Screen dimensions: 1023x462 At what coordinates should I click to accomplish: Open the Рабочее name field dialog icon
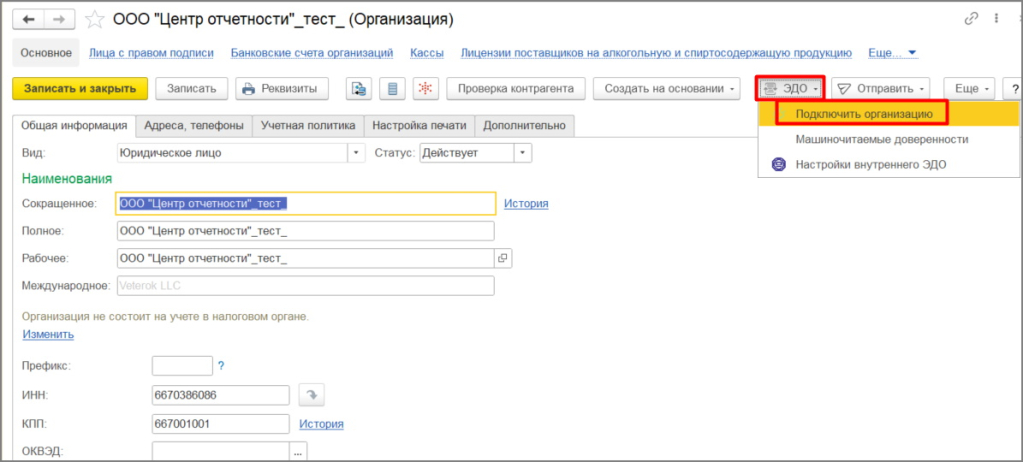point(502,258)
